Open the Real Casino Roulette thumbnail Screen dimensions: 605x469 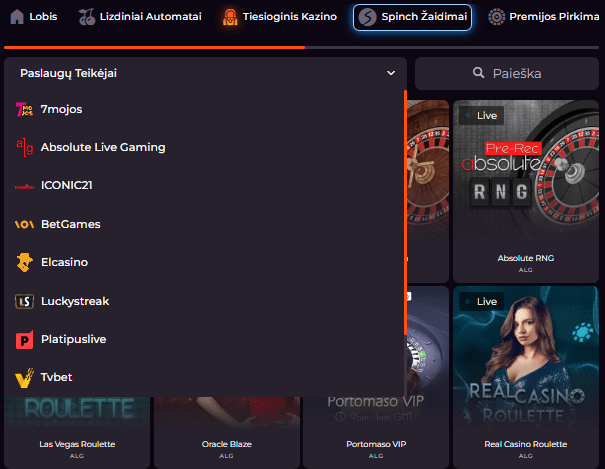click(526, 357)
